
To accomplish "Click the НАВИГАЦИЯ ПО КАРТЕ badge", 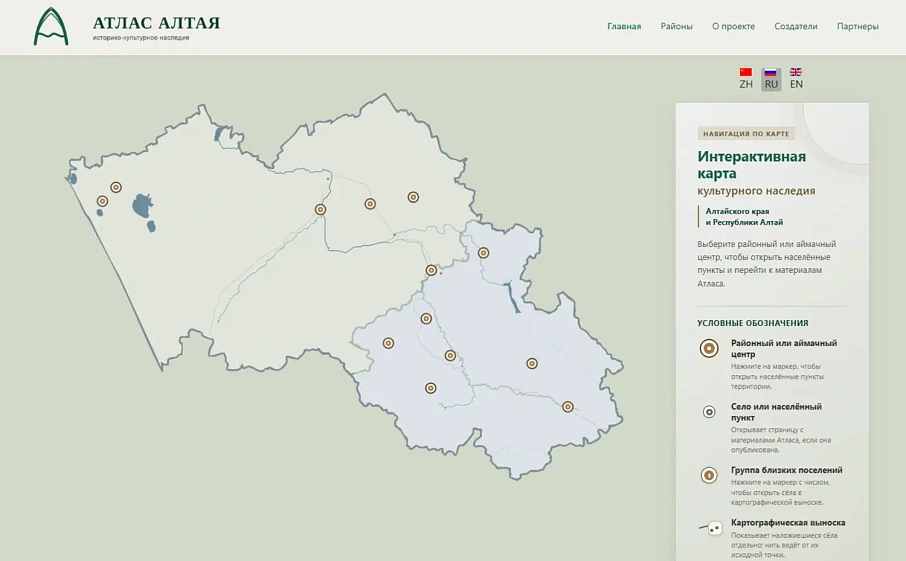I will pyautogui.click(x=746, y=133).
